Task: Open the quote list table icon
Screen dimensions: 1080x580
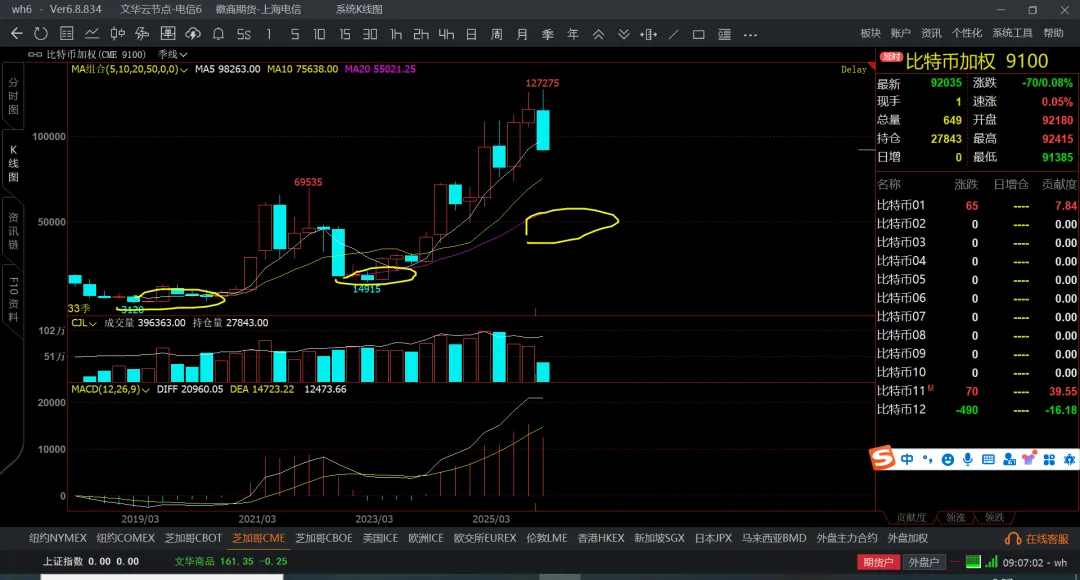Action: [67, 34]
